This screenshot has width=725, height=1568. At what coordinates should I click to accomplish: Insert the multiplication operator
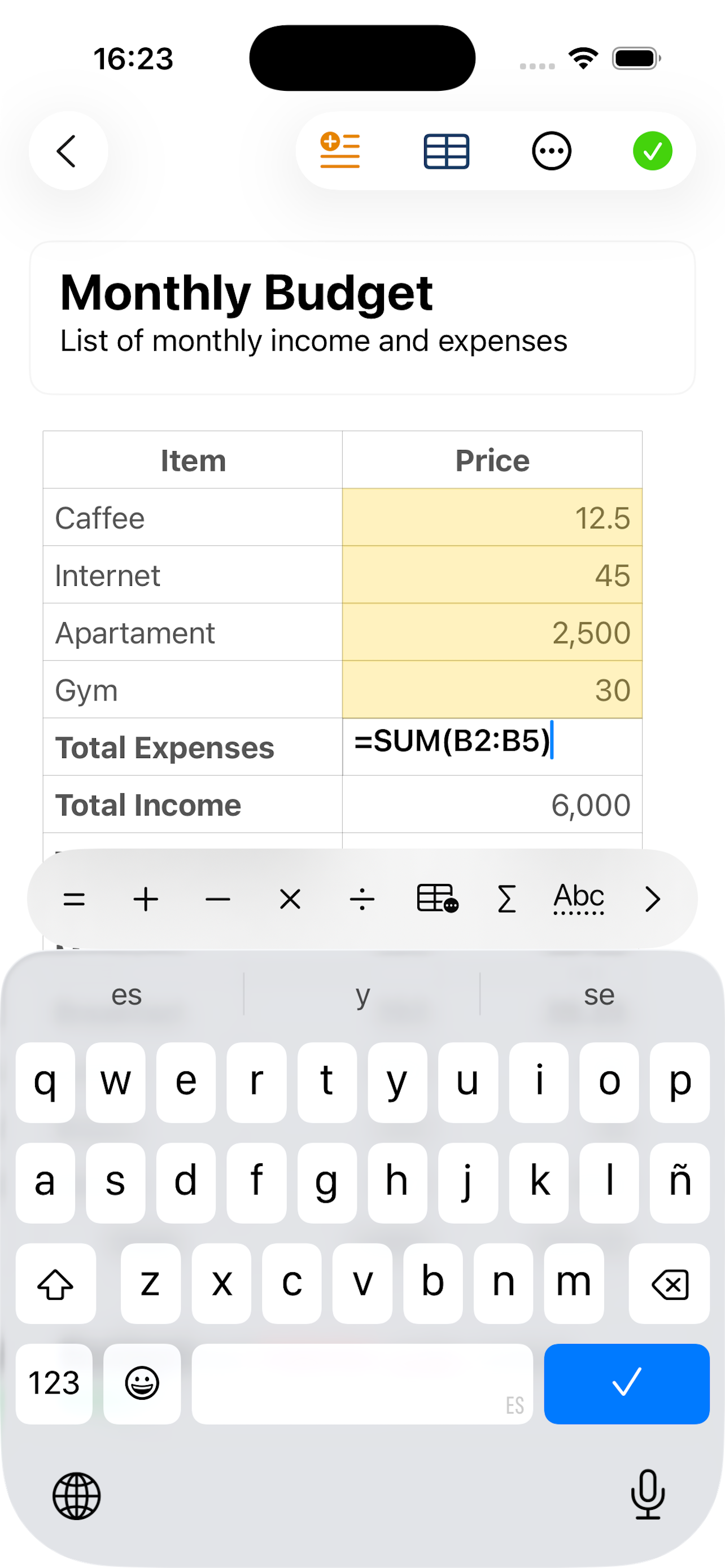coord(290,899)
